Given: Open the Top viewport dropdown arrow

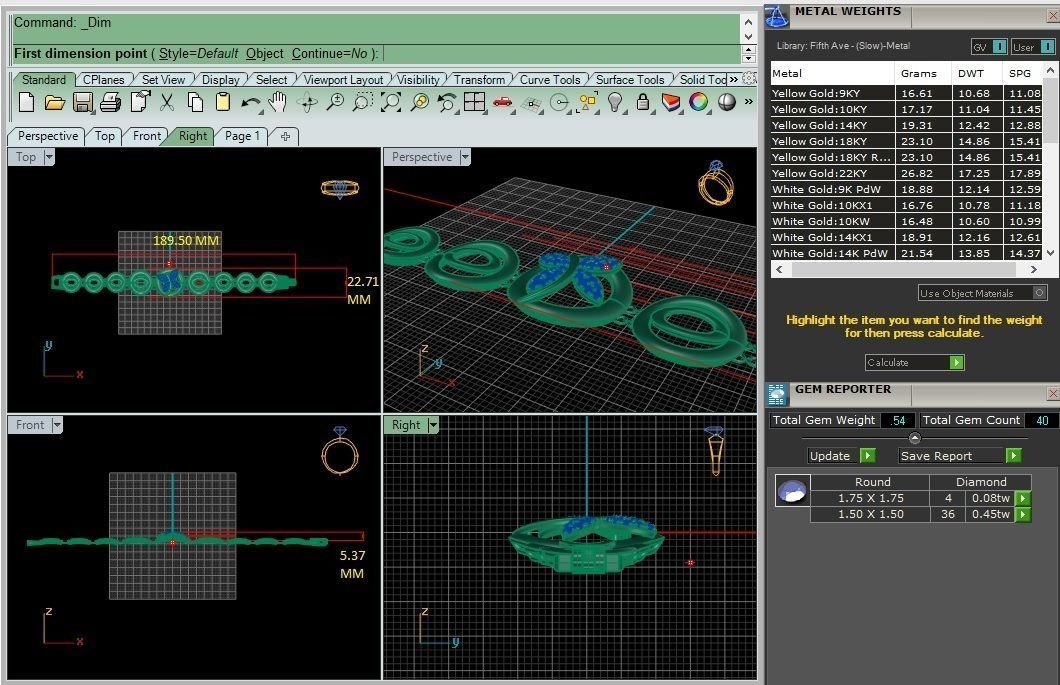Looking at the screenshot, I should point(49,158).
